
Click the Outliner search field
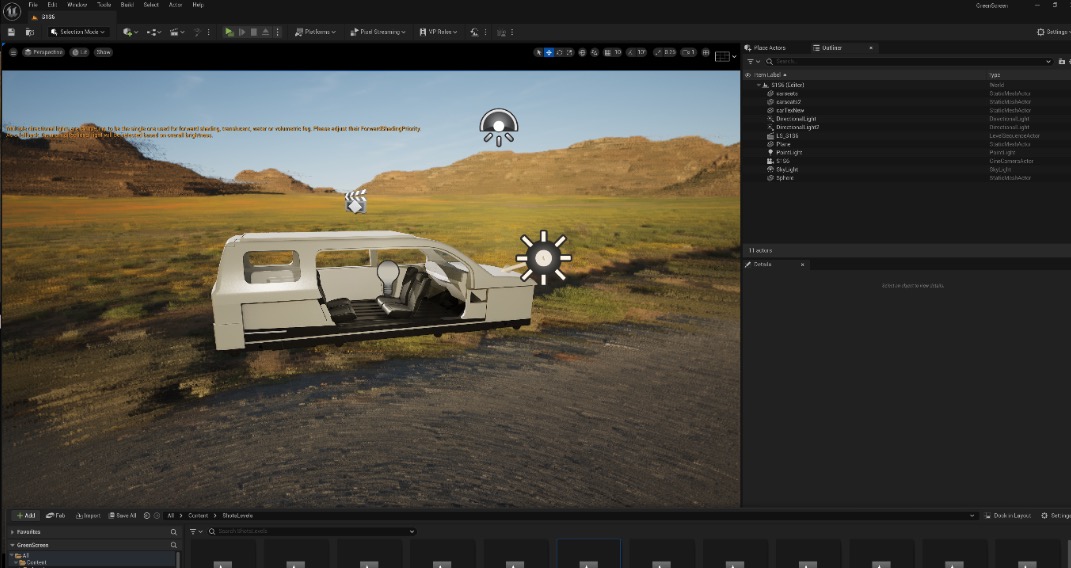tap(908, 61)
